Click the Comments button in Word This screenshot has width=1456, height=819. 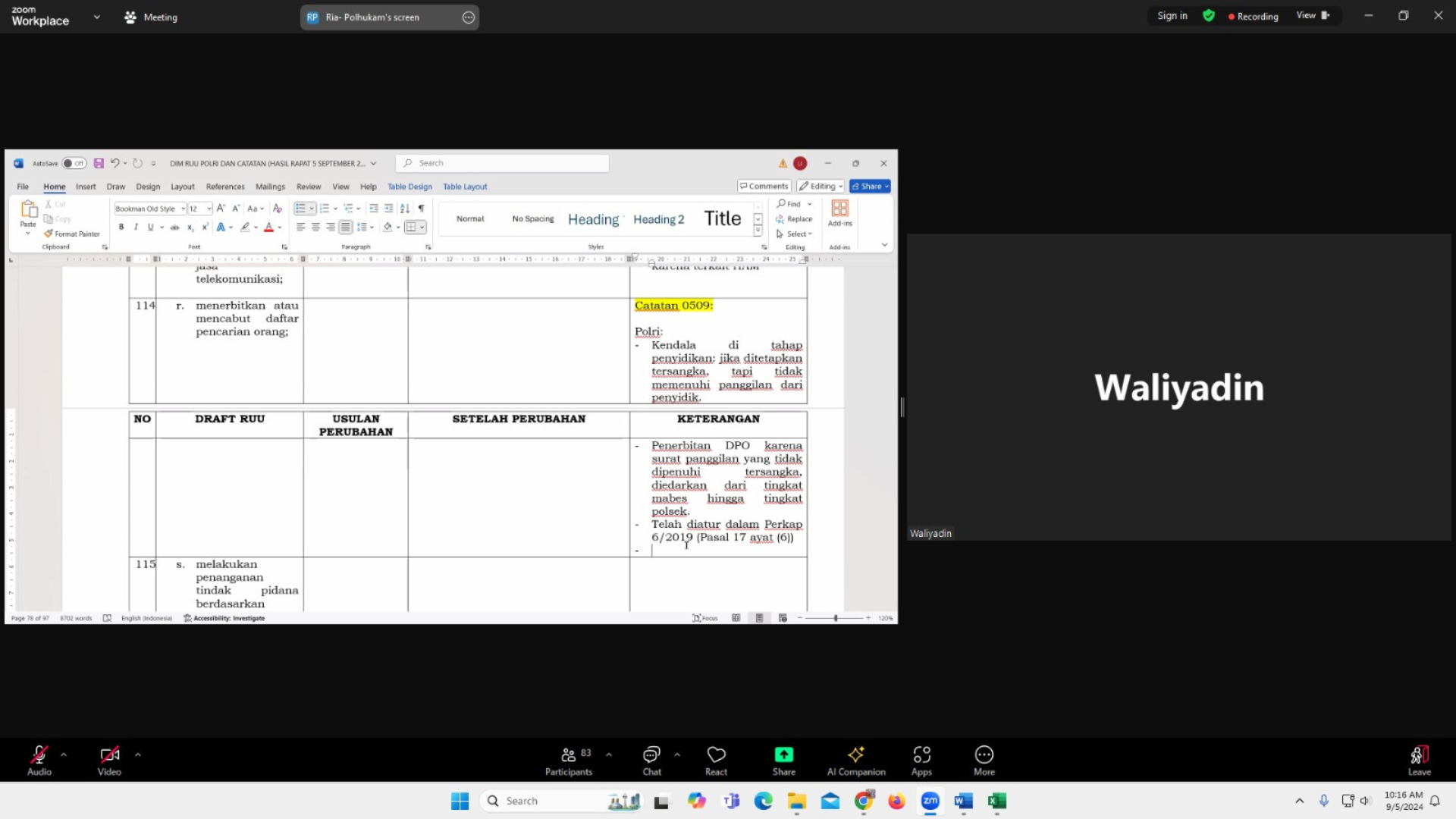(x=764, y=186)
